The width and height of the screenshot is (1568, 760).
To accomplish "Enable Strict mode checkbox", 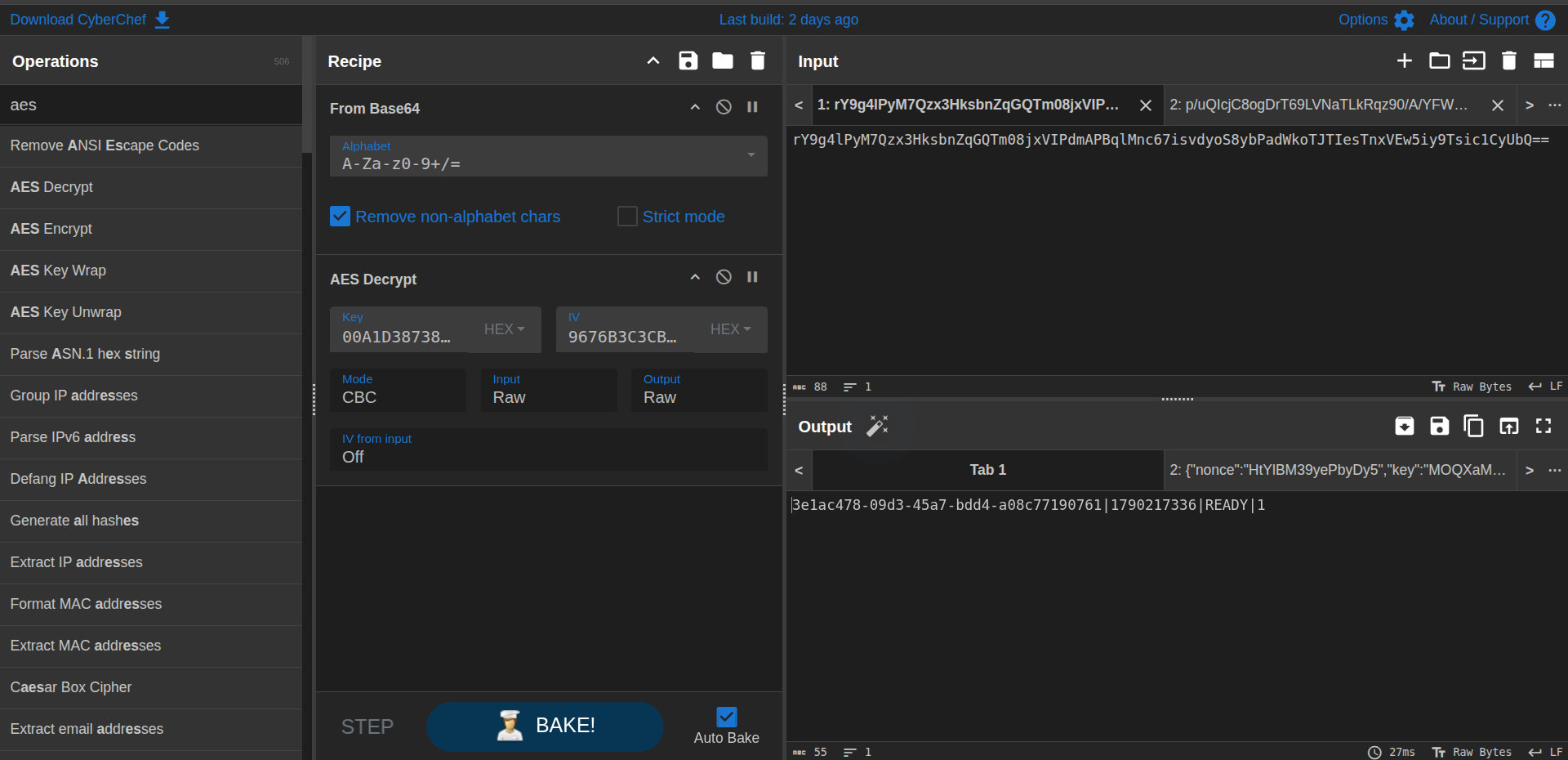I will (627, 216).
